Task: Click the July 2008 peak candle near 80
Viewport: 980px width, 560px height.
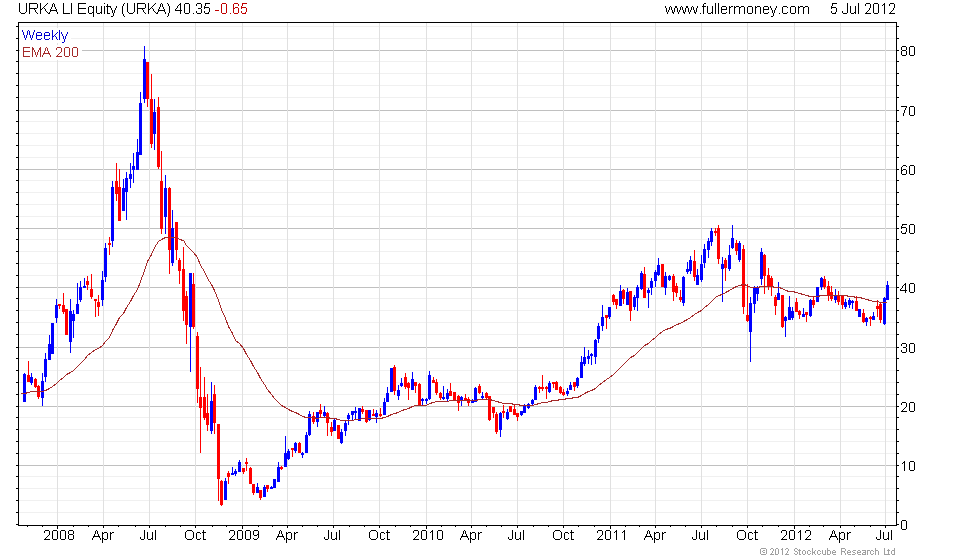Action: click(x=144, y=74)
